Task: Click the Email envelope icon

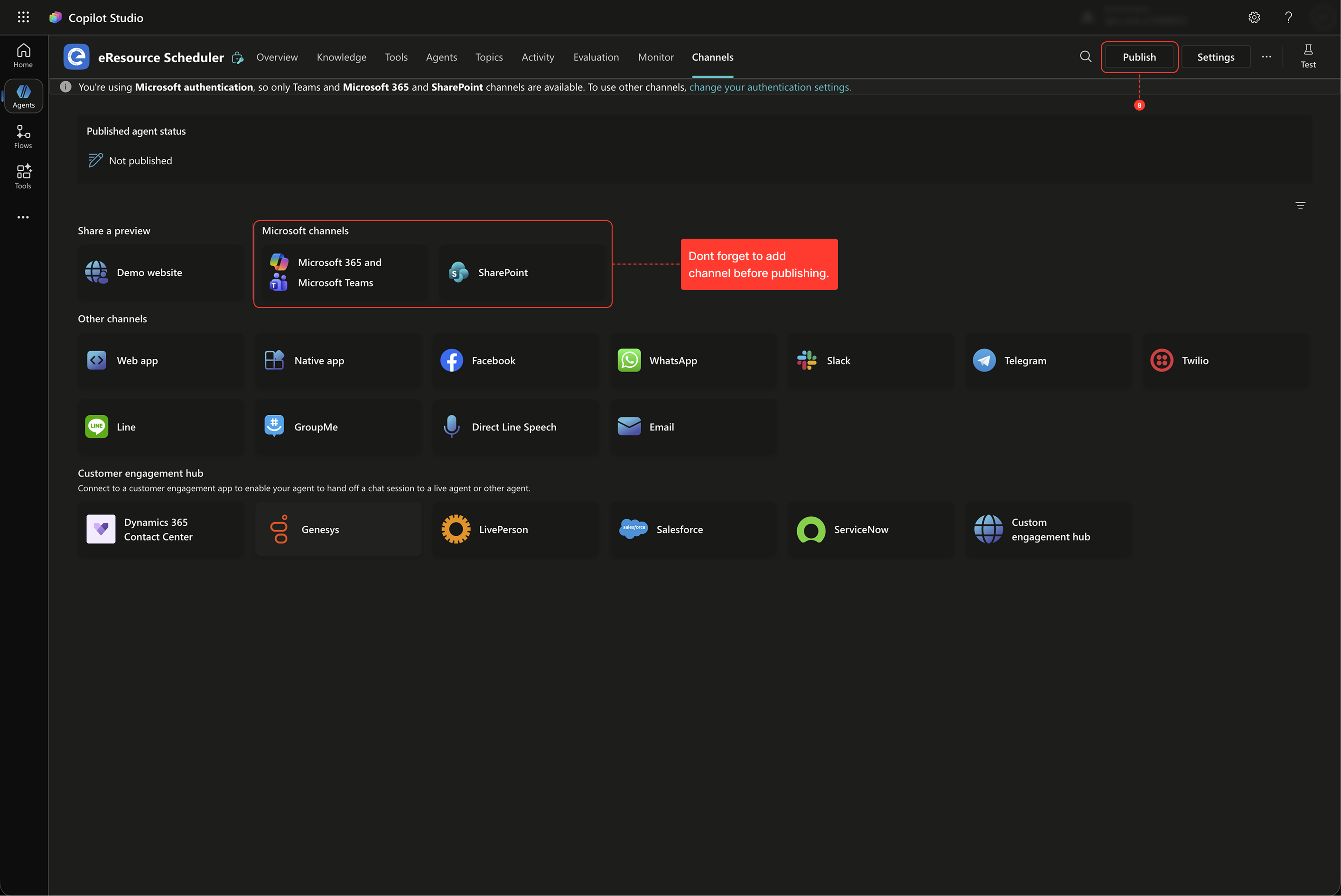Action: 629,426
